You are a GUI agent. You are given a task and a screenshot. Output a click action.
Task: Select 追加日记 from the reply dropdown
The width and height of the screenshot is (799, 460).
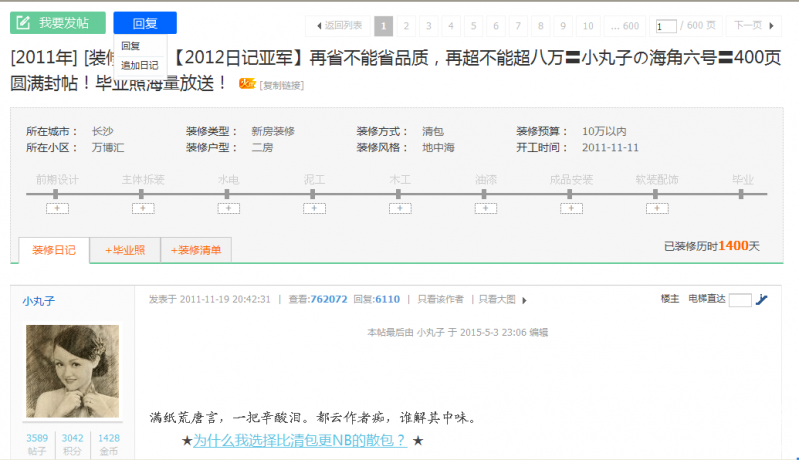(x=139, y=65)
